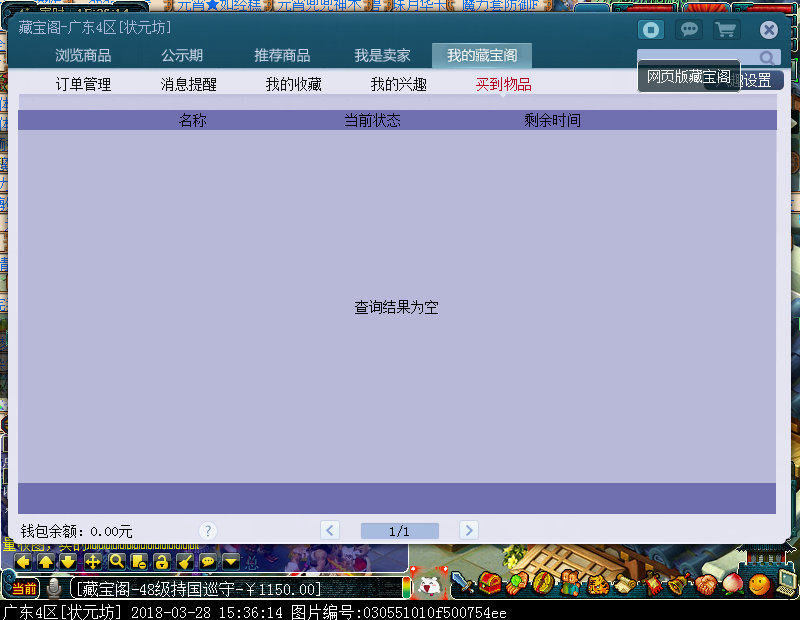Open the message speech bubble icon
This screenshot has width=800, height=620.
click(x=689, y=30)
